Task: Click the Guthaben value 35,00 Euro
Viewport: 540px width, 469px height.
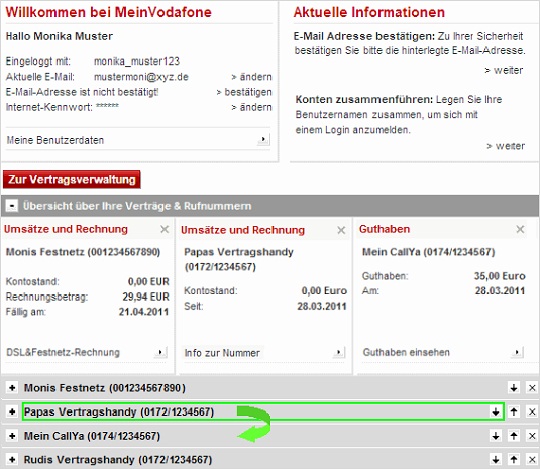Action: pos(499,276)
